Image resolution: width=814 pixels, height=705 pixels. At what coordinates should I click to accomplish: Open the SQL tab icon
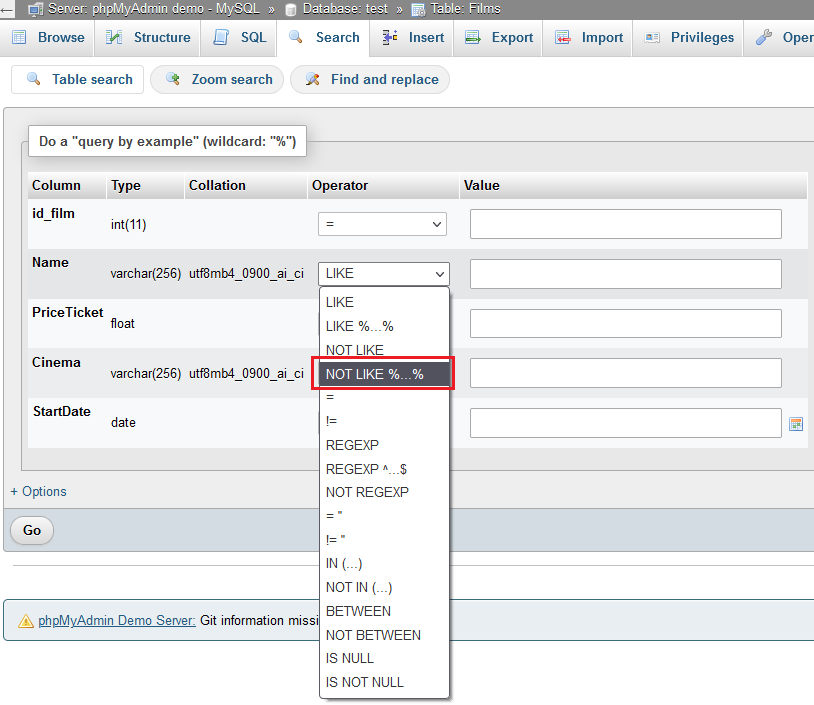219,37
